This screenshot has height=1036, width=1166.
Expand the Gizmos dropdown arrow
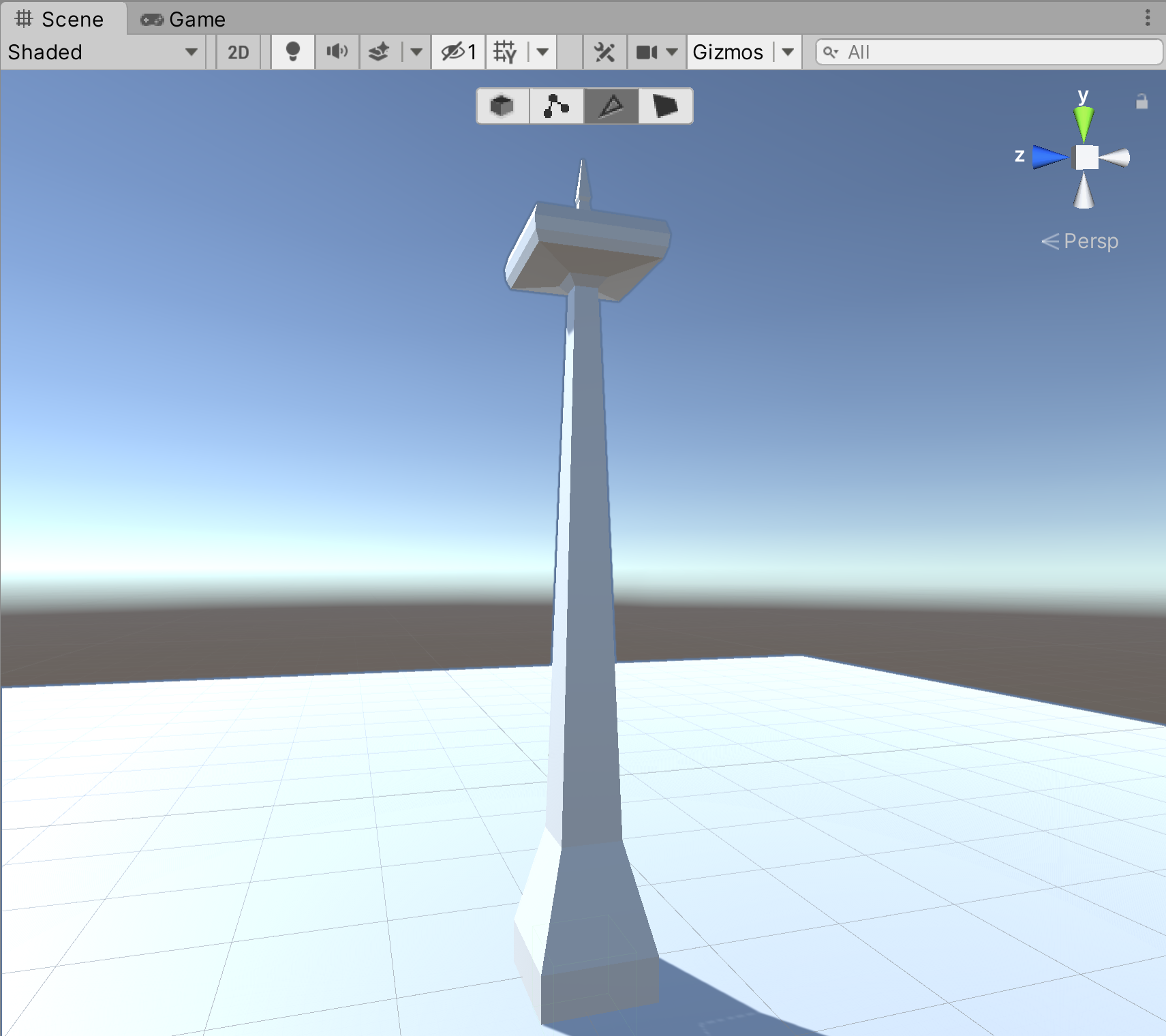788,52
